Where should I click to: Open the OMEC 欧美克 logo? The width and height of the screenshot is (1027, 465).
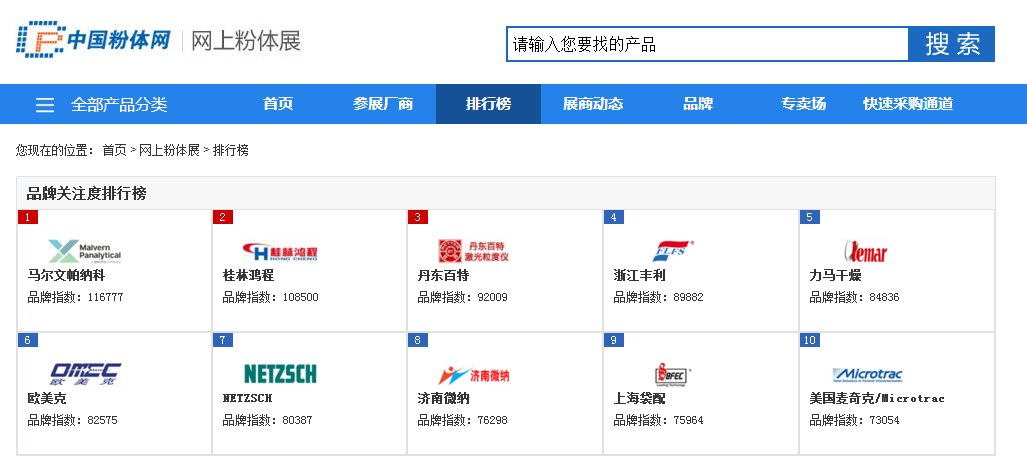tap(85, 374)
